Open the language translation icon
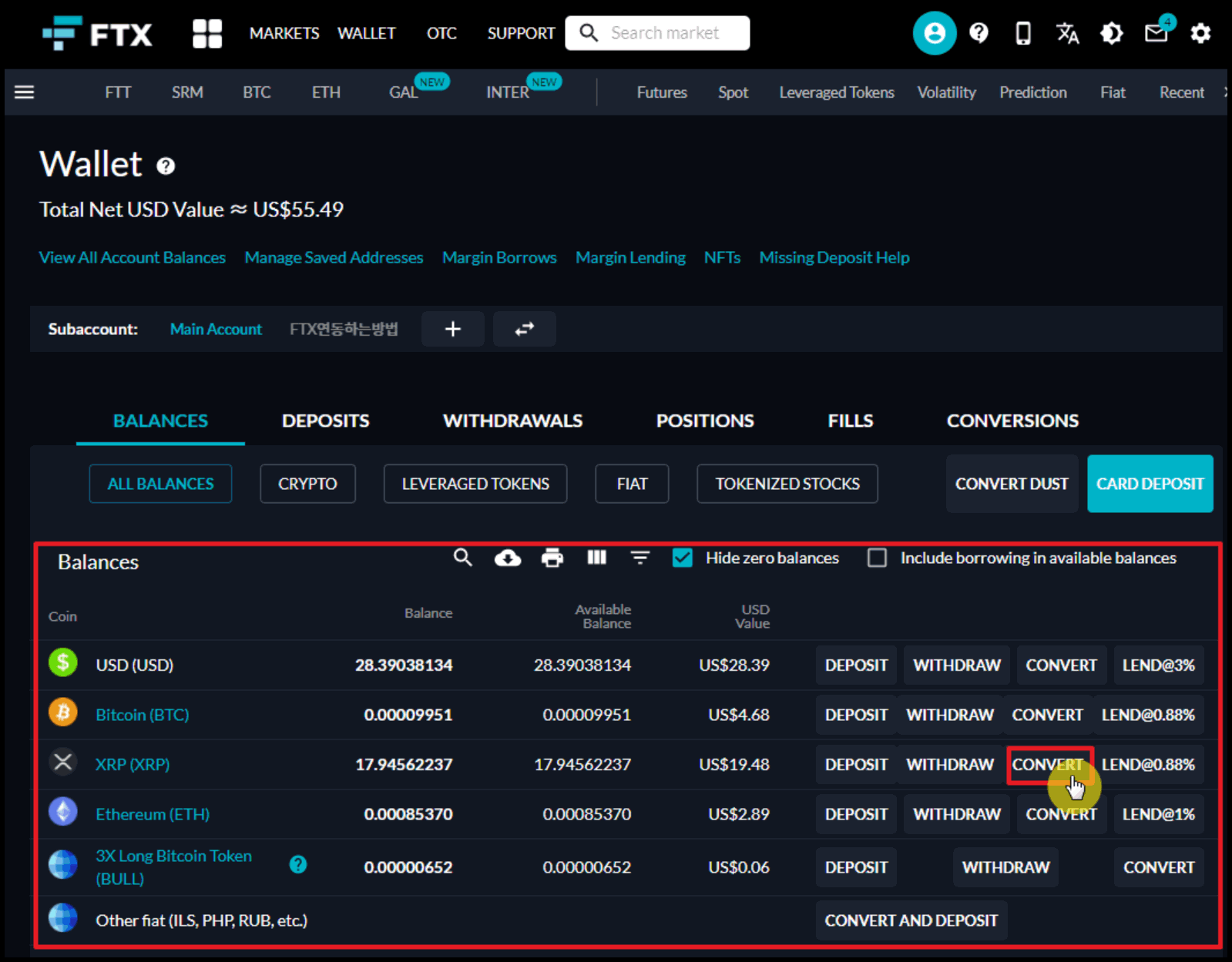 [1067, 33]
